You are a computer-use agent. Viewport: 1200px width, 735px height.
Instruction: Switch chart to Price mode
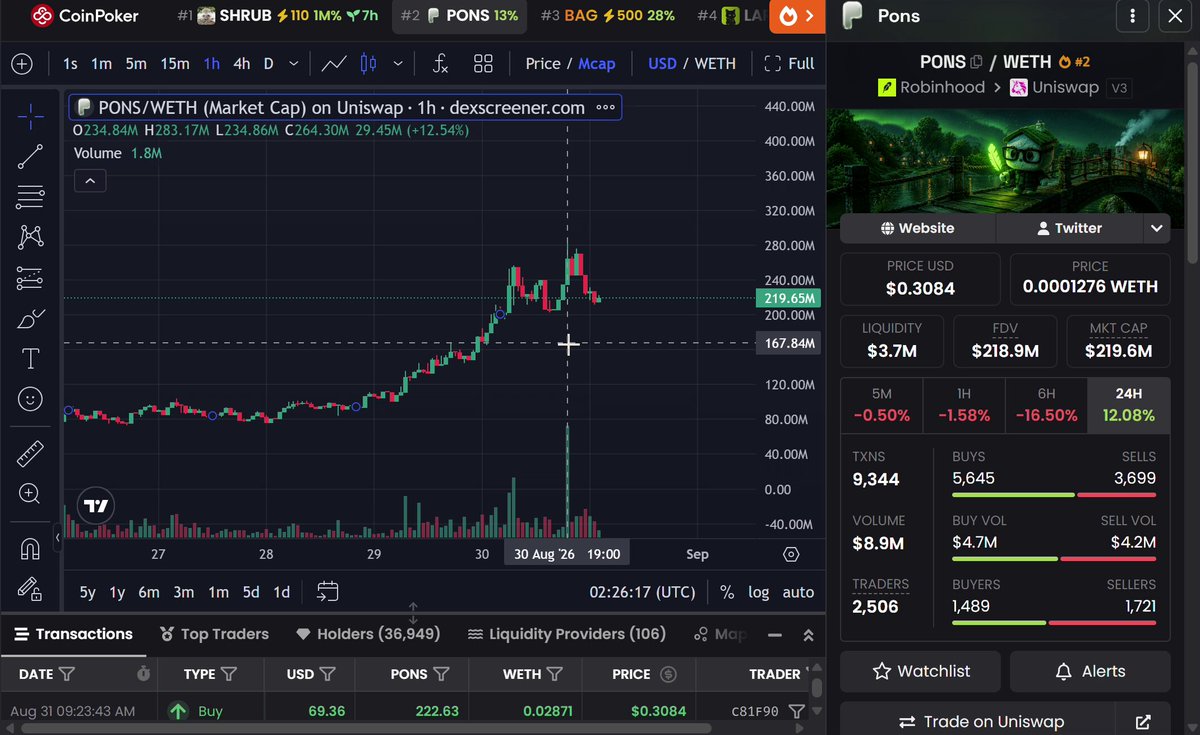coord(543,64)
